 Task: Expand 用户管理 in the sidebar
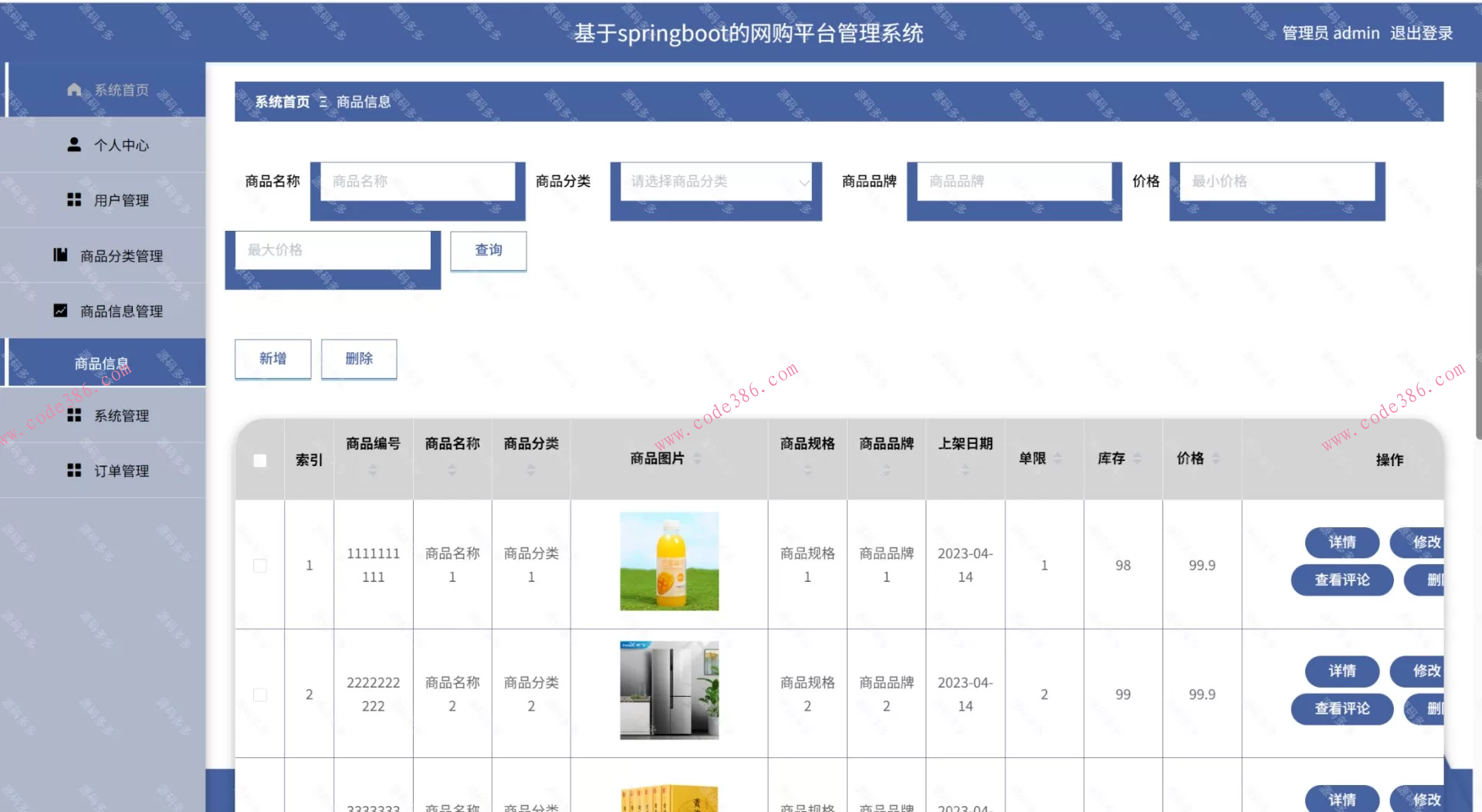(103, 200)
